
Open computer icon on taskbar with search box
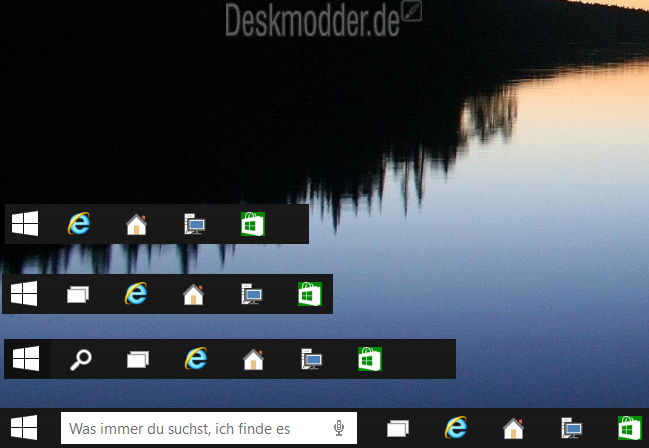click(x=572, y=428)
